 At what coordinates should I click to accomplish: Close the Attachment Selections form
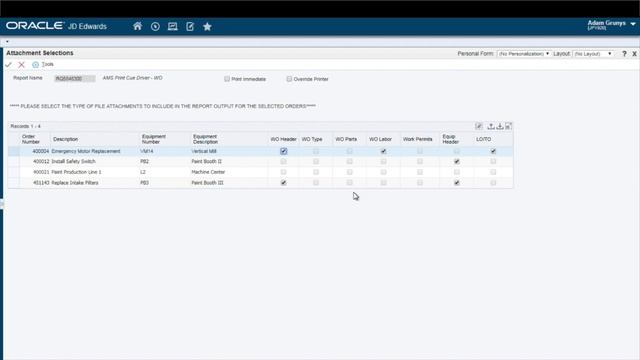tap(634, 54)
